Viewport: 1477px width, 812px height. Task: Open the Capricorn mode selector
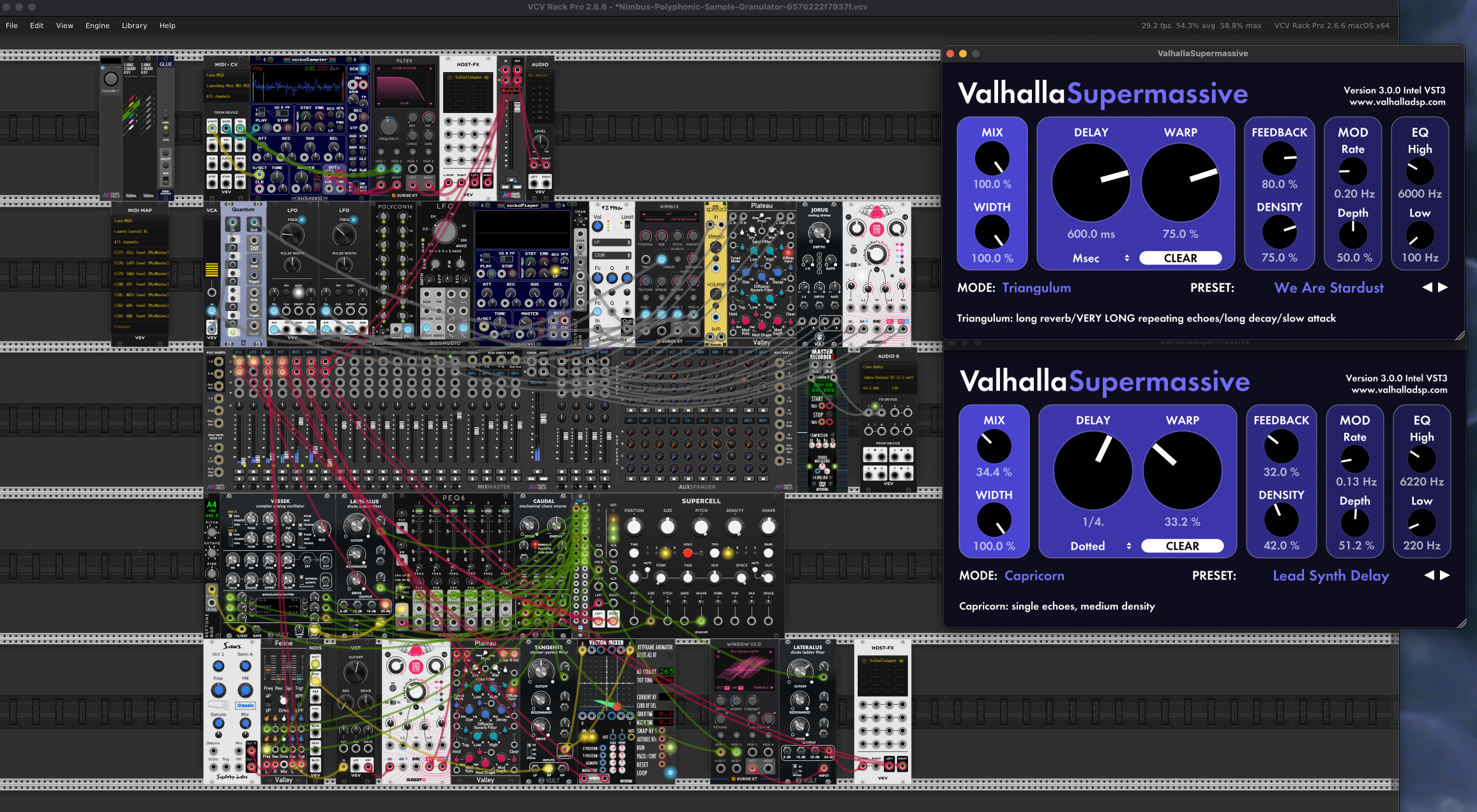point(1034,575)
